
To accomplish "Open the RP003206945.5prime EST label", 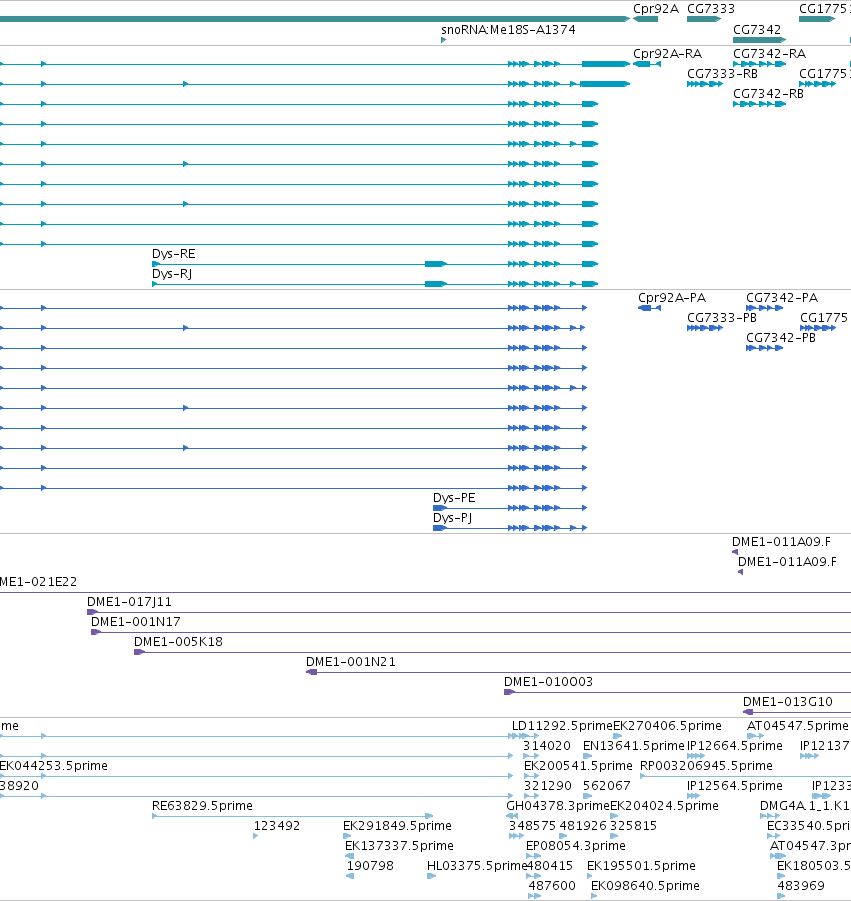I will [706, 767].
